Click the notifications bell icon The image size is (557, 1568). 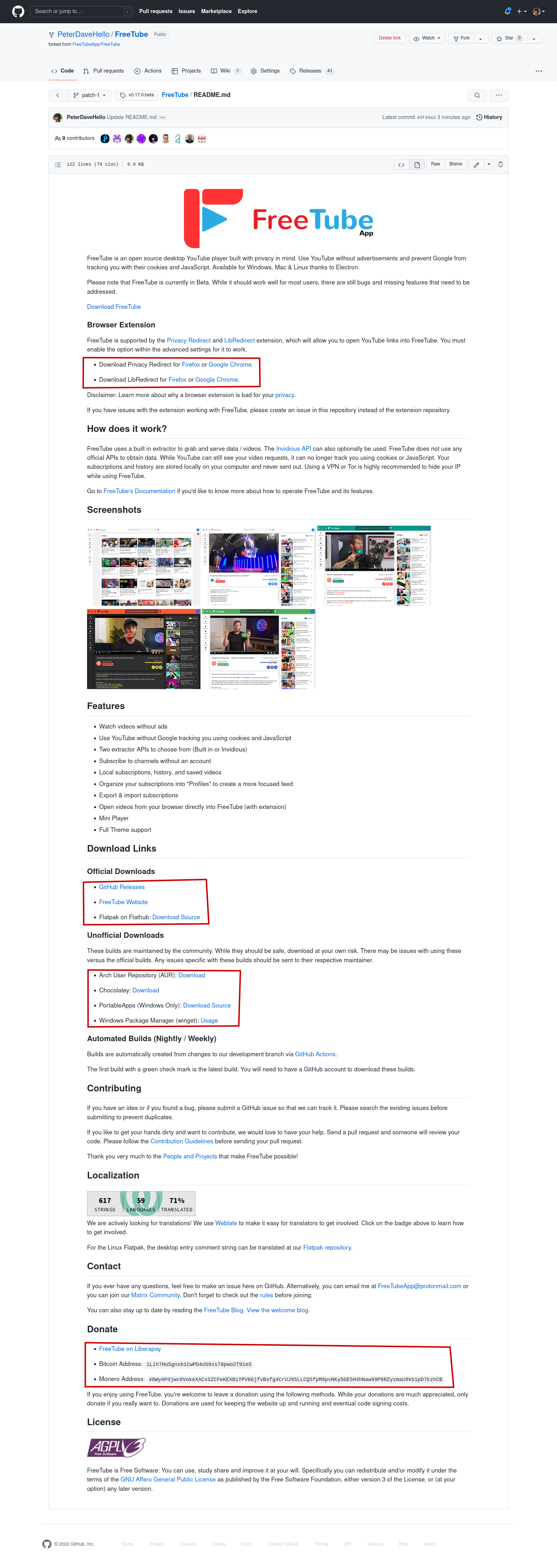pos(507,11)
